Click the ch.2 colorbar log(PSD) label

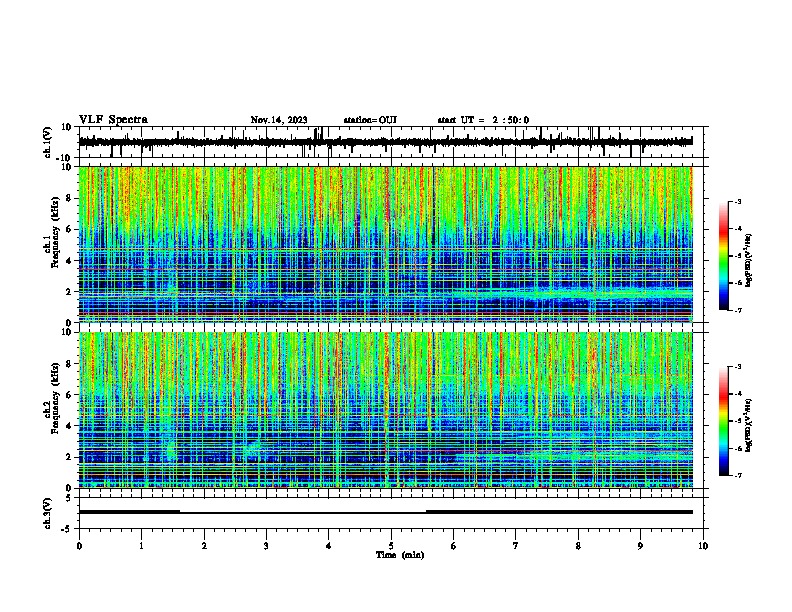pyautogui.click(x=749, y=426)
